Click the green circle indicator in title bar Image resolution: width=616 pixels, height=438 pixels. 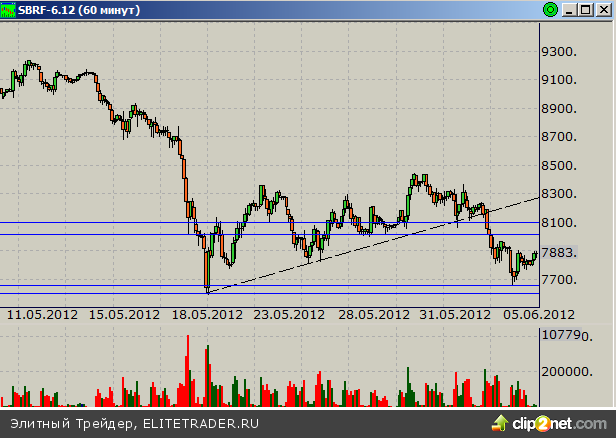pyautogui.click(x=549, y=9)
